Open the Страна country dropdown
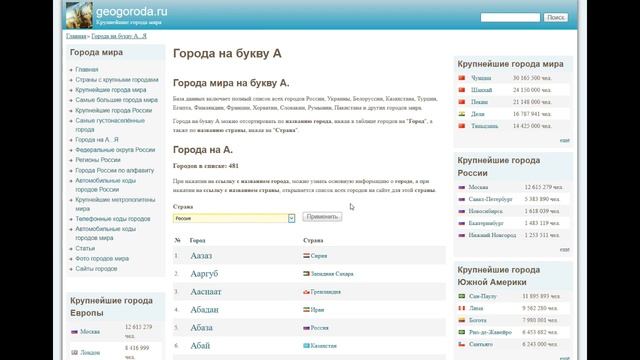This screenshot has height=360, width=640. [x=234, y=218]
